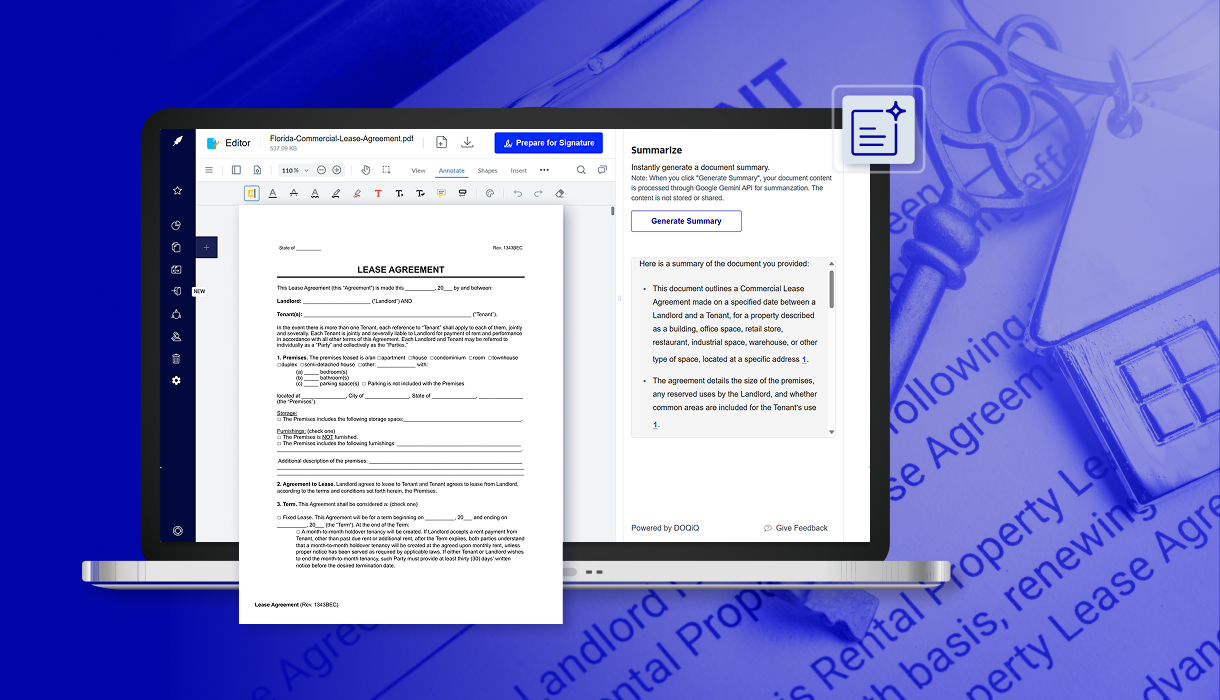
Task: Toggle the Hand pan tool
Action: pyautogui.click(x=365, y=170)
